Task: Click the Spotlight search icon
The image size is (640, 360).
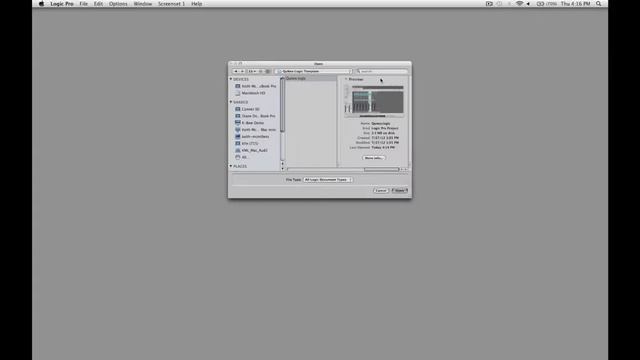Action: pyautogui.click(x=598, y=4)
